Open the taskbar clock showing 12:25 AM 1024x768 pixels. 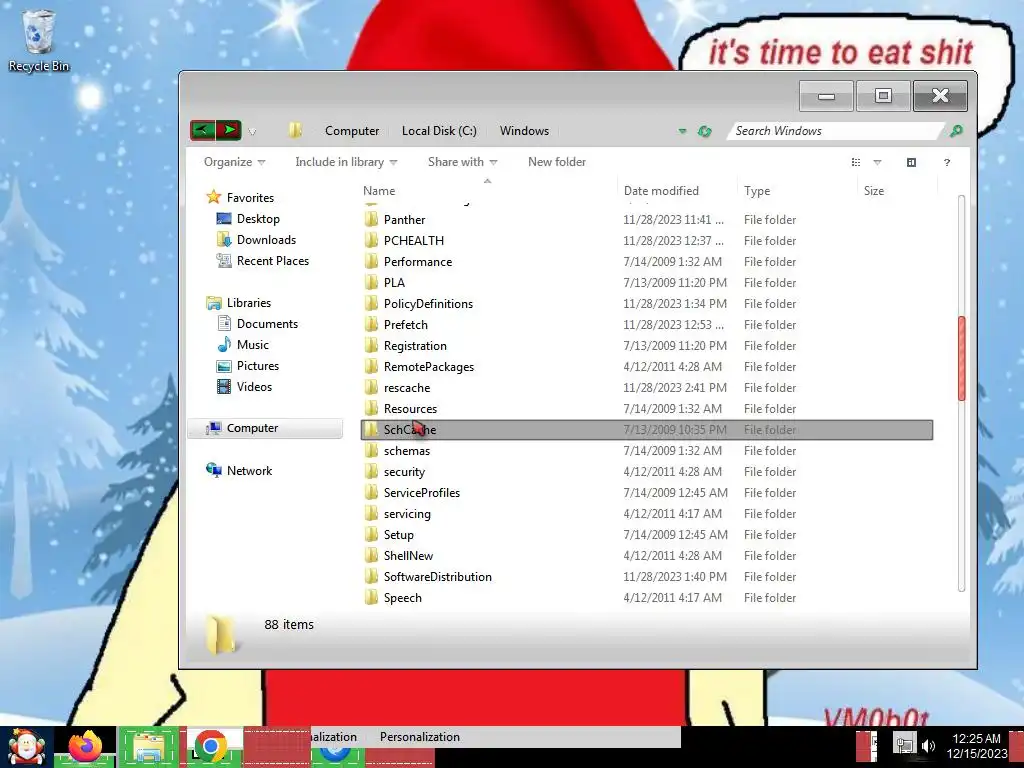pyautogui.click(x=977, y=746)
